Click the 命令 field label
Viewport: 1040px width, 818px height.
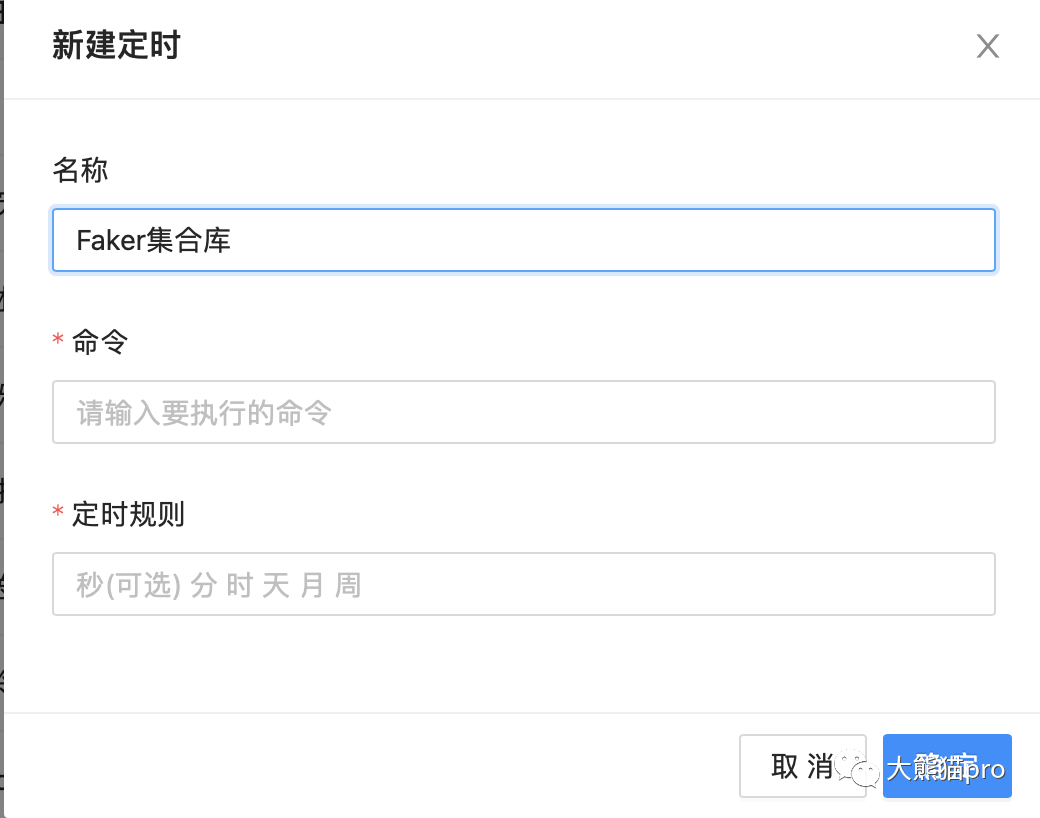(100, 343)
